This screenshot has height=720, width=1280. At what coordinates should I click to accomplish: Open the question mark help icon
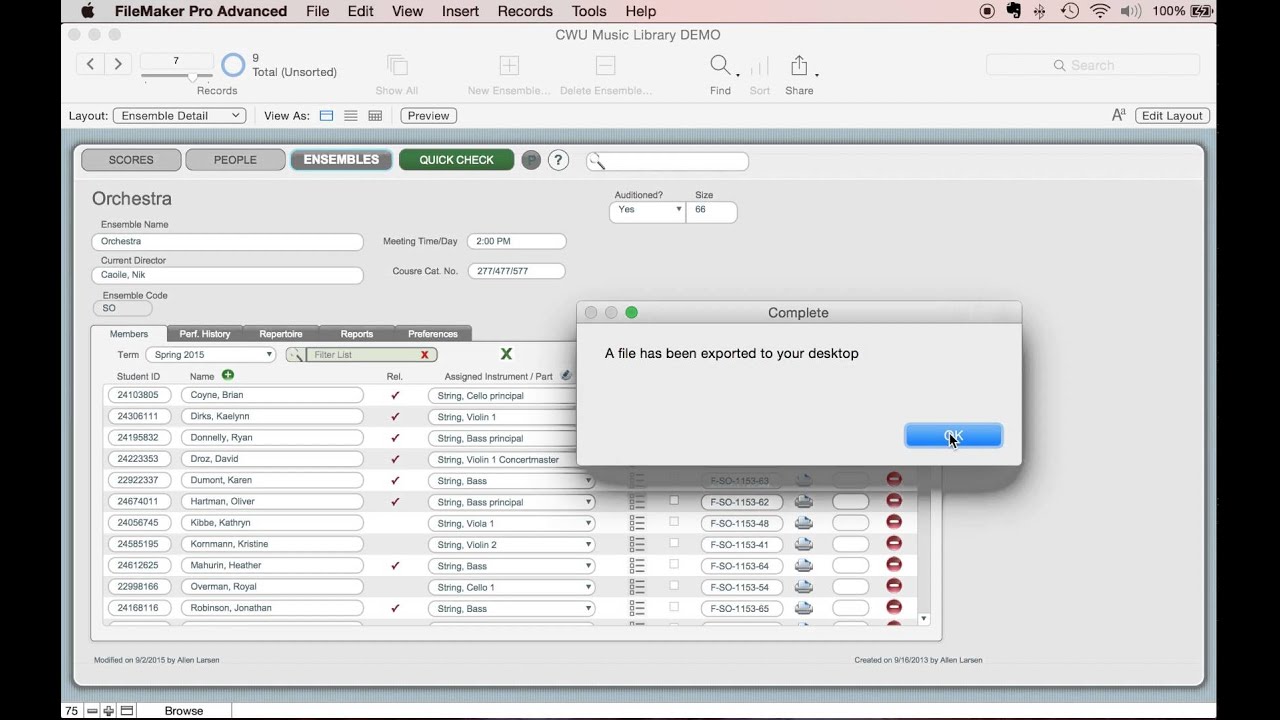click(558, 160)
